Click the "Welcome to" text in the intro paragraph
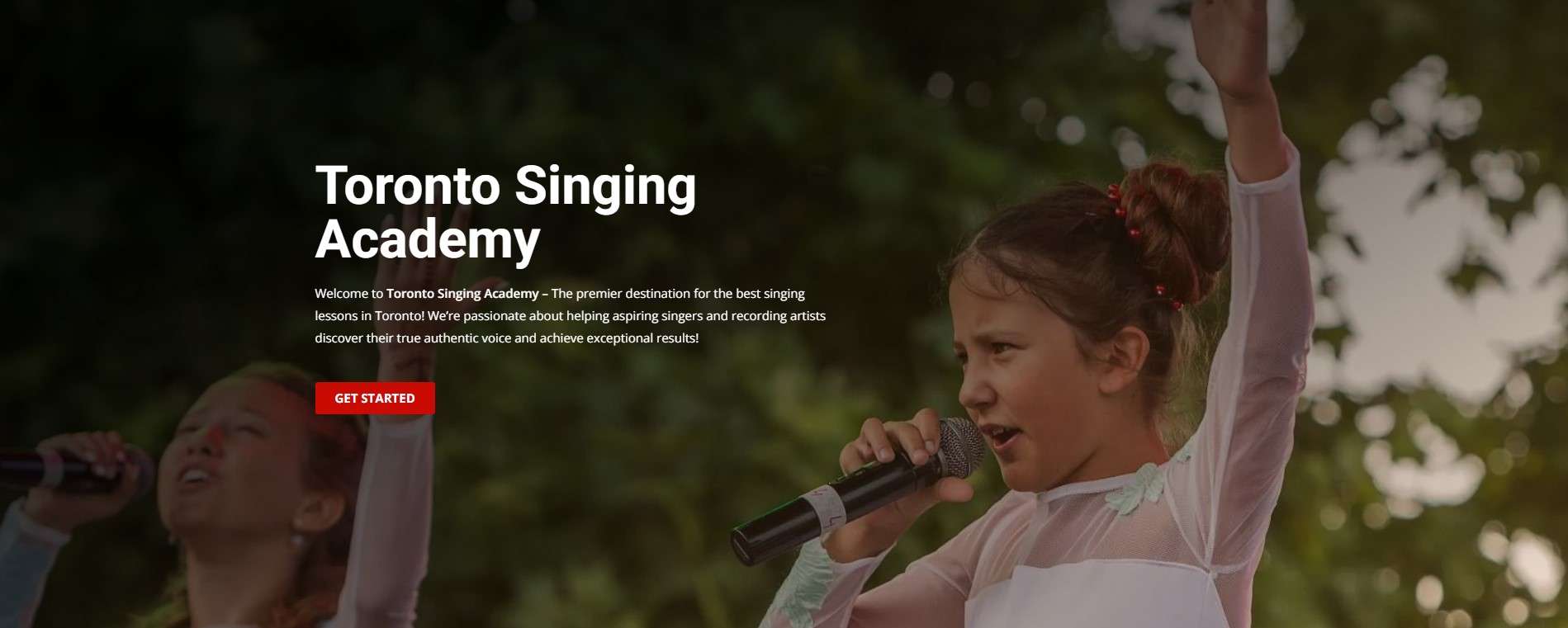The height and width of the screenshot is (628, 1568). pos(348,294)
